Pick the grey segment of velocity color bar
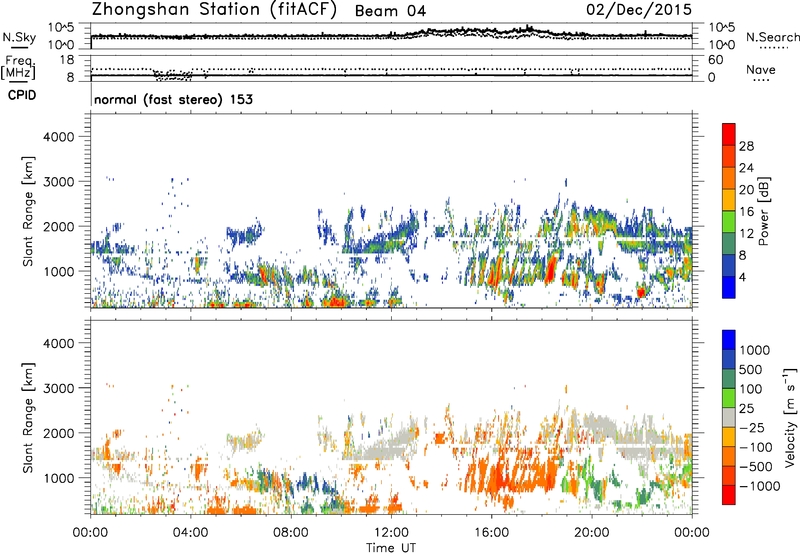The height and width of the screenshot is (554, 800). tap(729, 417)
